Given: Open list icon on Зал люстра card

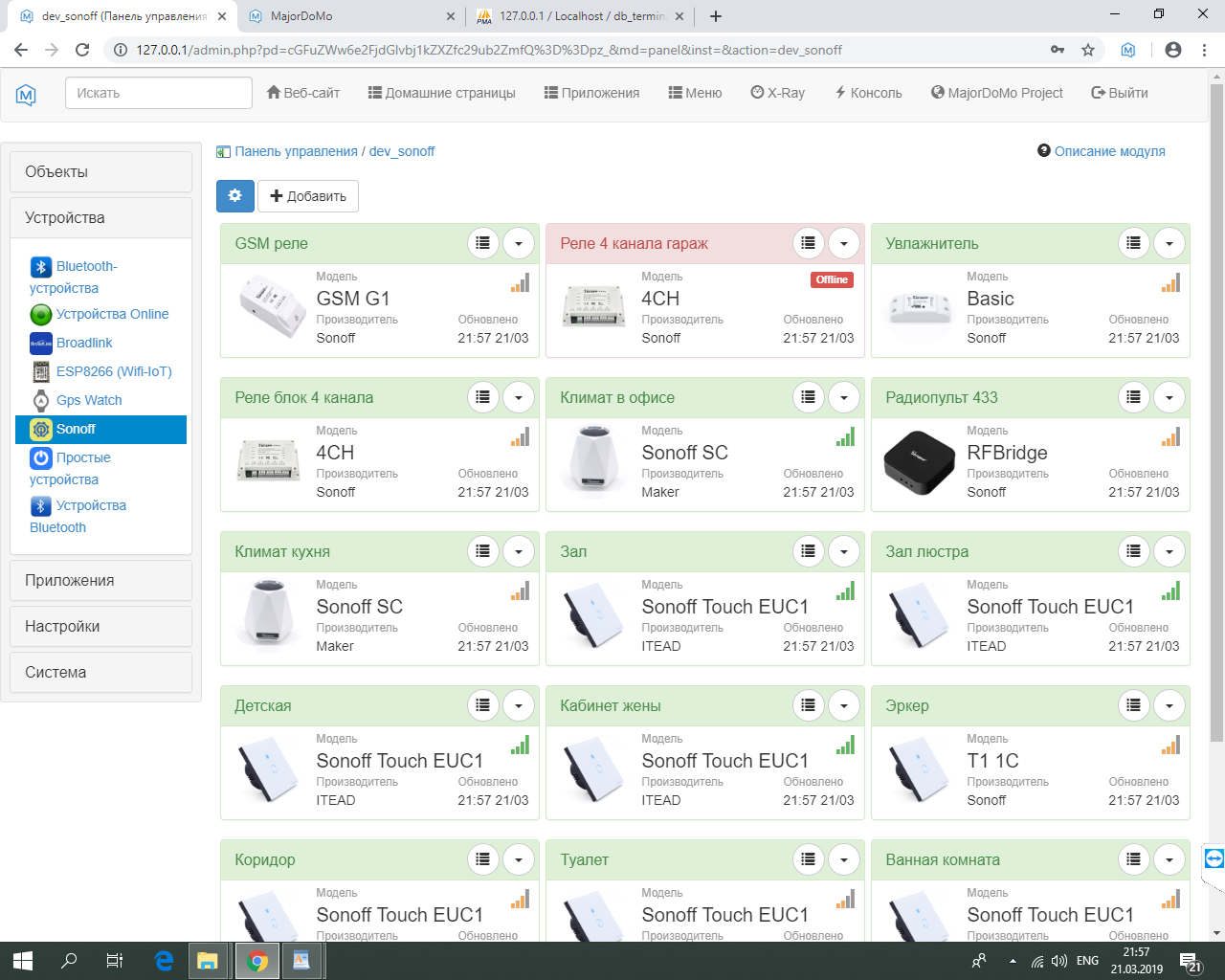Looking at the screenshot, I should 1134,552.
